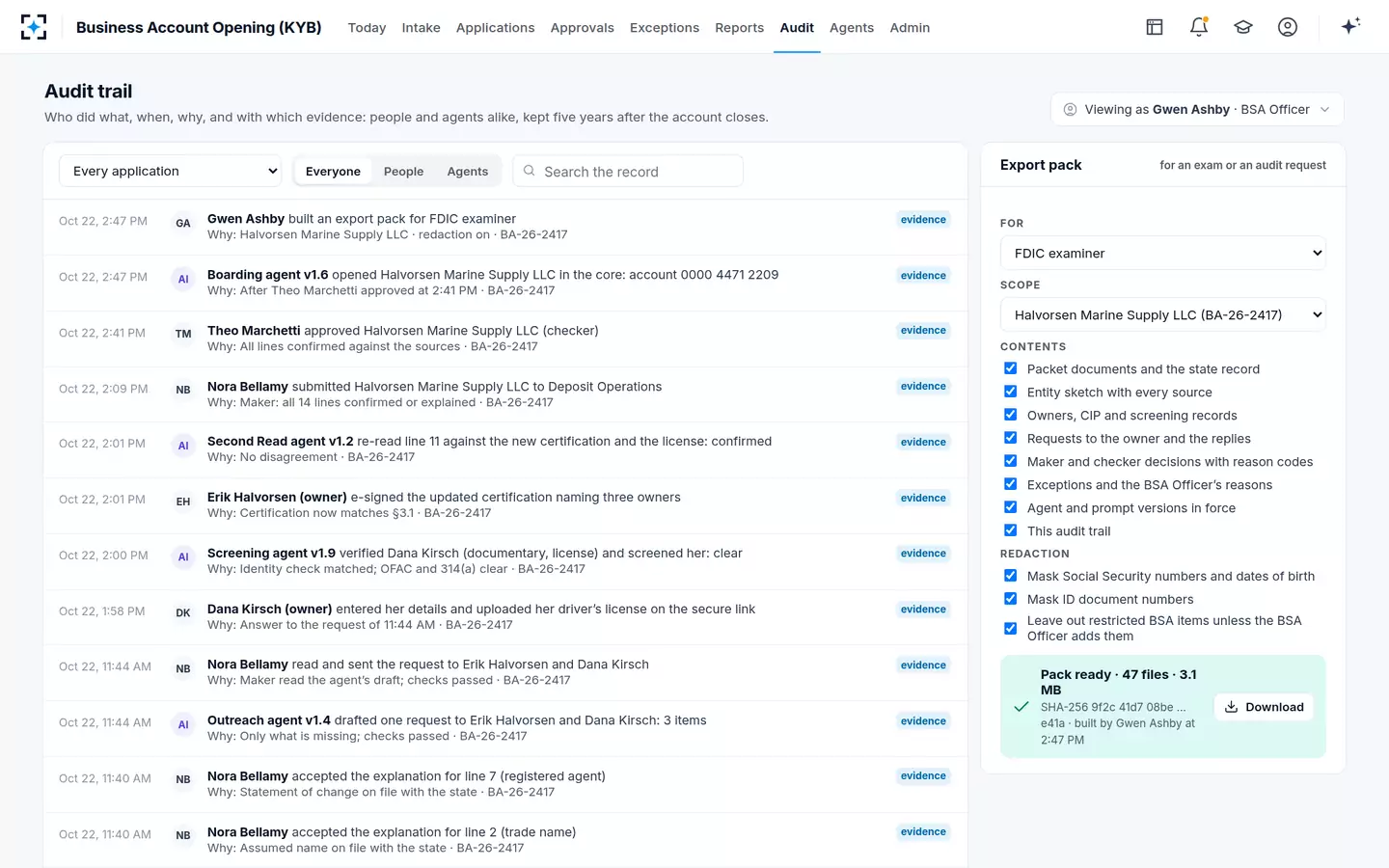Open the FDIC examiner dropdown
The height and width of the screenshot is (868, 1389).
[x=1163, y=253]
